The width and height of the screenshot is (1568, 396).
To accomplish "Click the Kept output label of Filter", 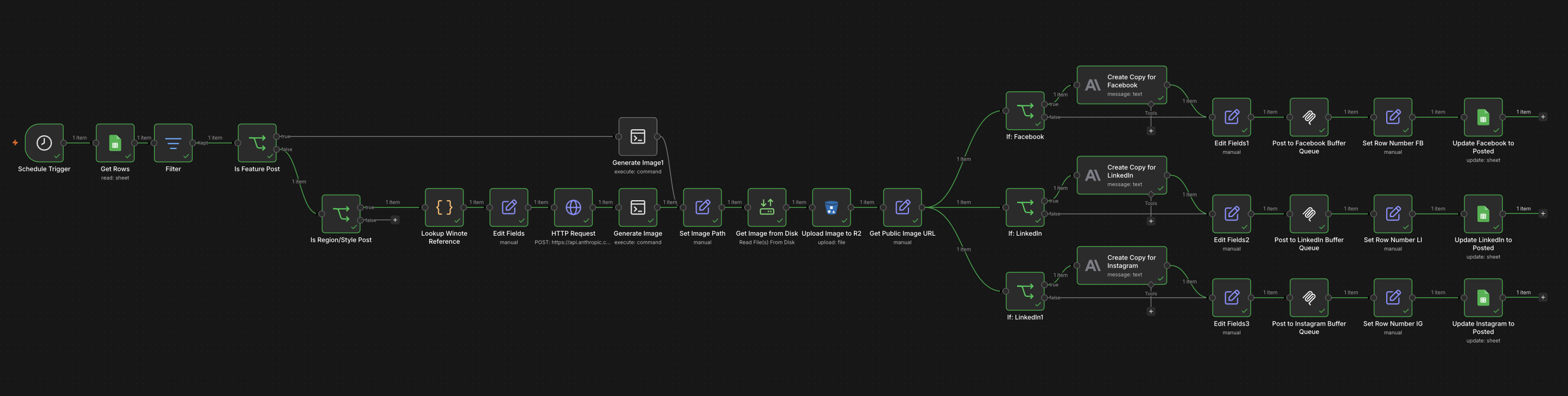I will click(x=203, y=143).
